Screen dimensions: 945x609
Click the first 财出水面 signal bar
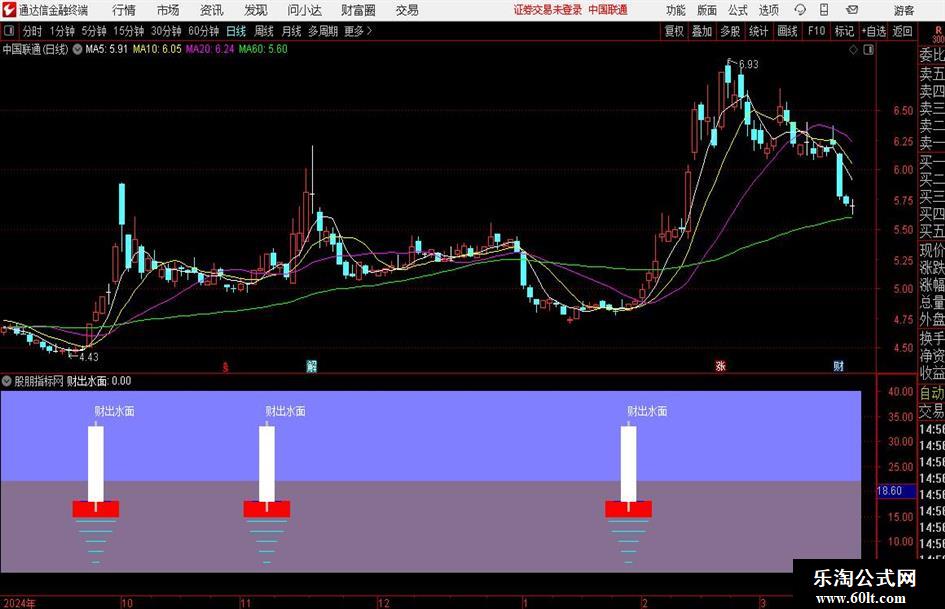pos(96,464)
